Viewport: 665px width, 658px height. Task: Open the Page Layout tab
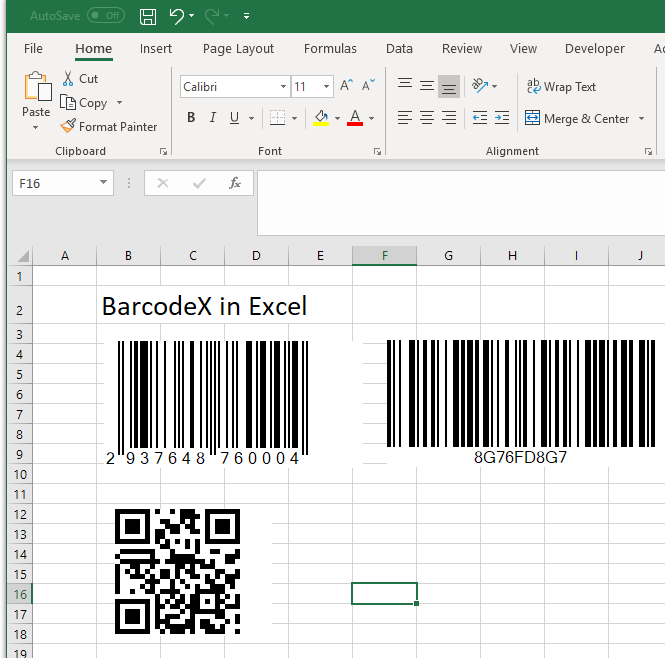point(238,48)
